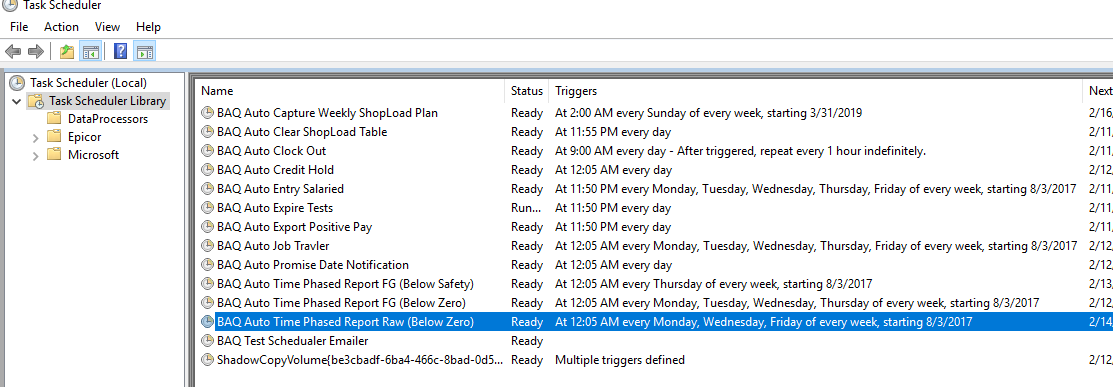Click the clock icon beside BAQ Auto Job Travler
This screenshot has width=1113, height=387.
207,246
